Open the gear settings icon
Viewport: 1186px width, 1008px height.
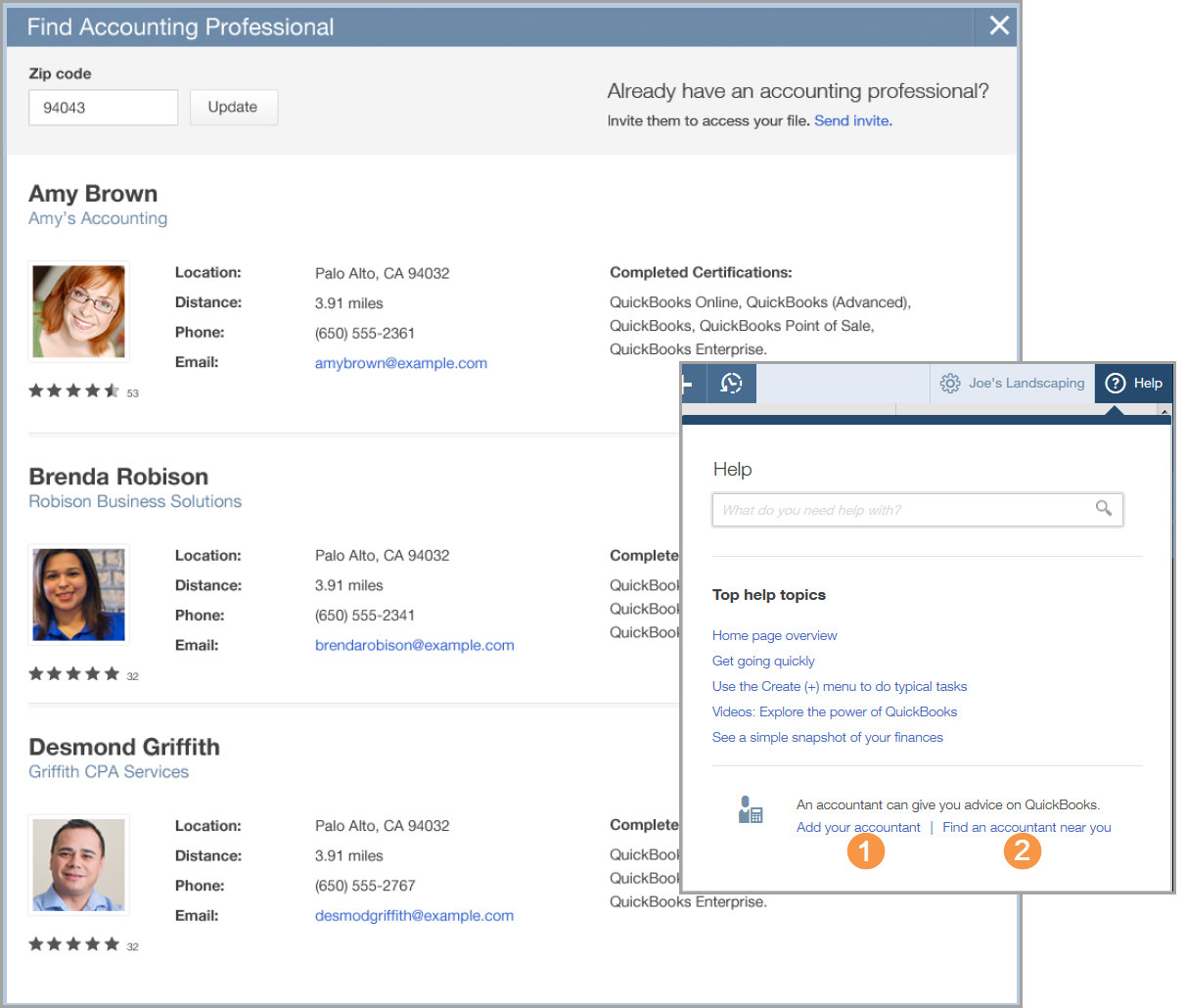pyautogui.click(x=949, y=384)
